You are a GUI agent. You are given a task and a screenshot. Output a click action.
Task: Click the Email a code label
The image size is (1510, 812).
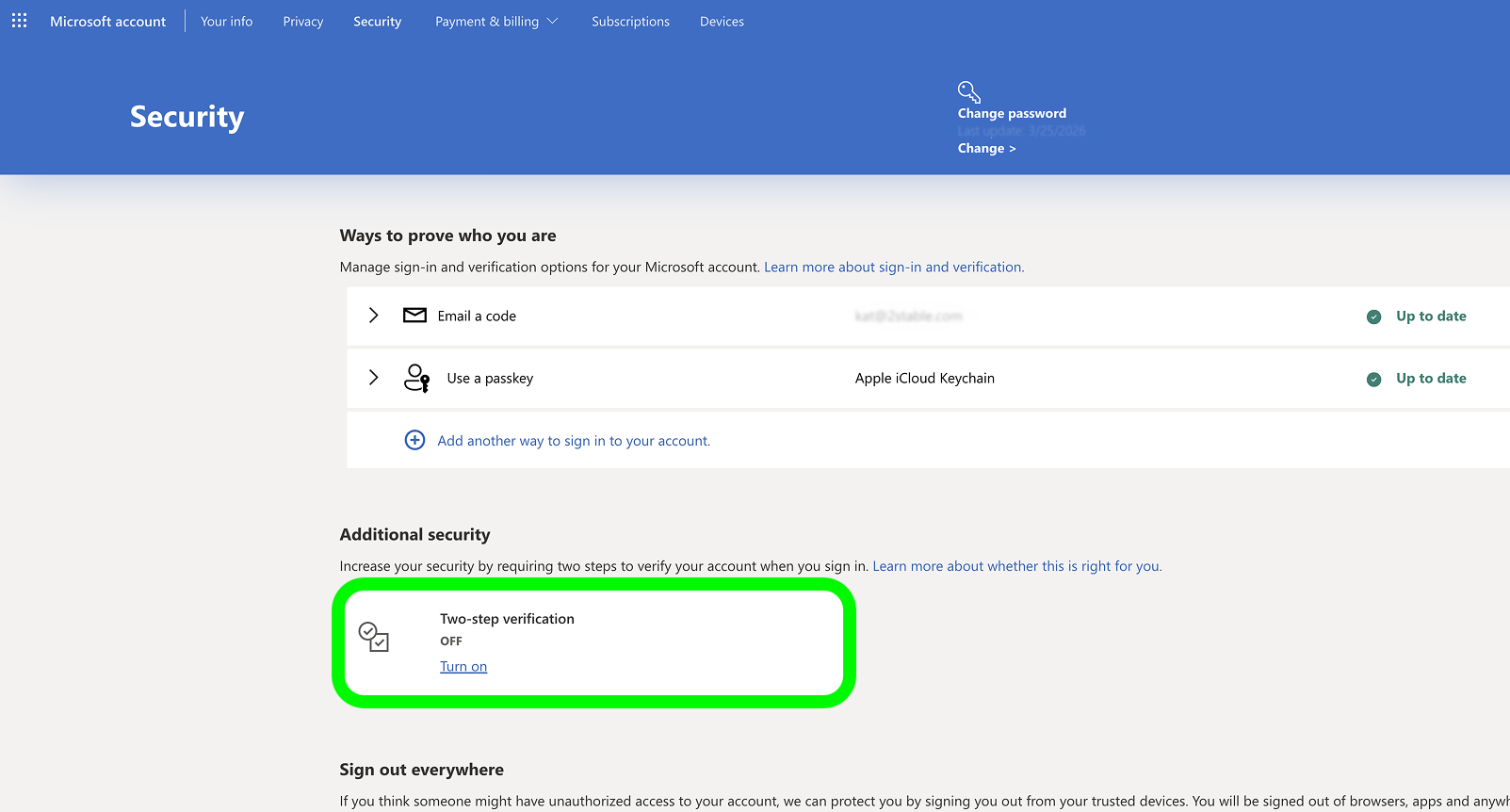click(x=477, y=317)
